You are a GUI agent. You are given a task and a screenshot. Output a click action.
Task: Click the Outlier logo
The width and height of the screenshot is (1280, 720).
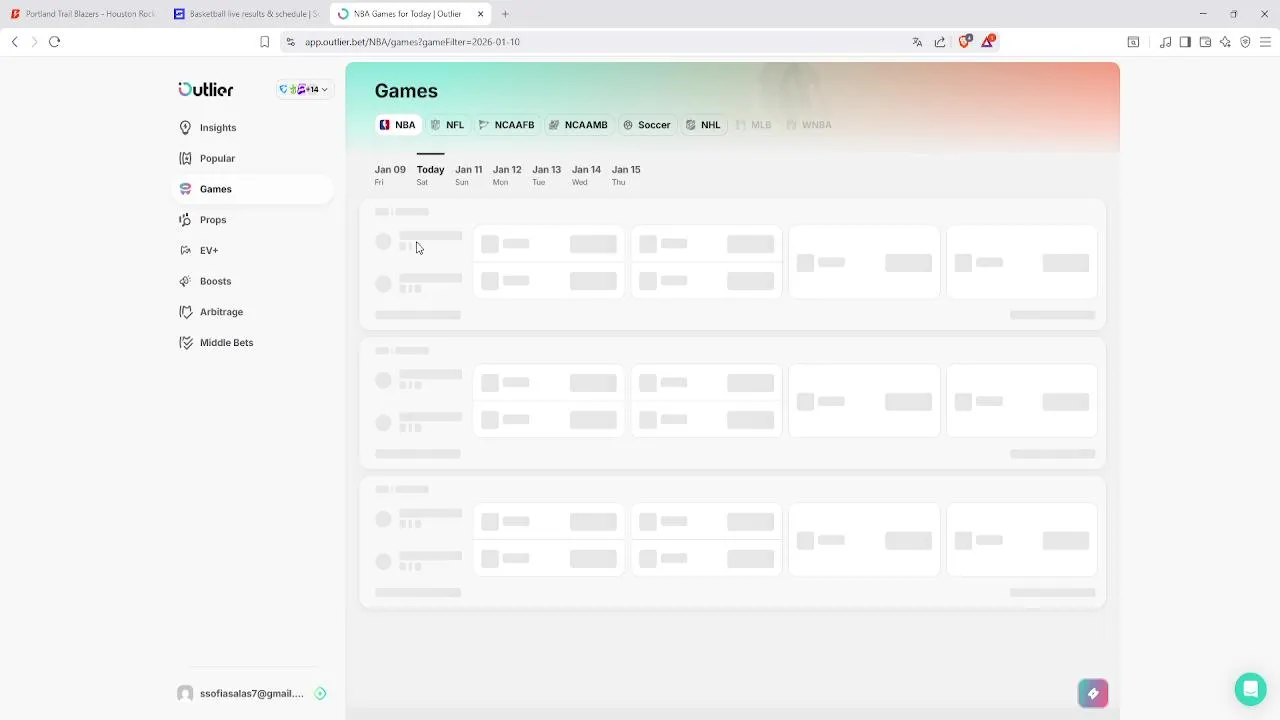coord(206,89)
